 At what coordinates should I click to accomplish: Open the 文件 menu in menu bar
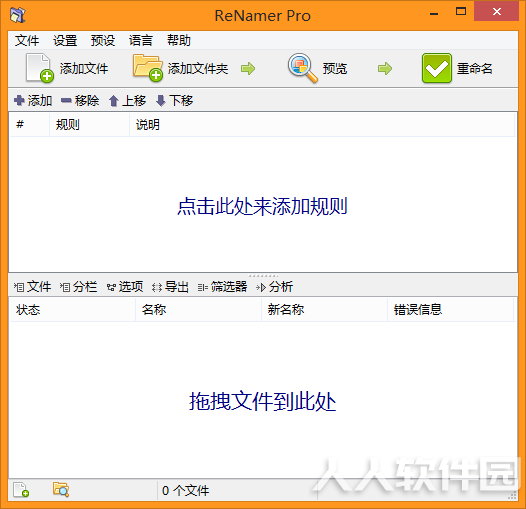point(27,41)
